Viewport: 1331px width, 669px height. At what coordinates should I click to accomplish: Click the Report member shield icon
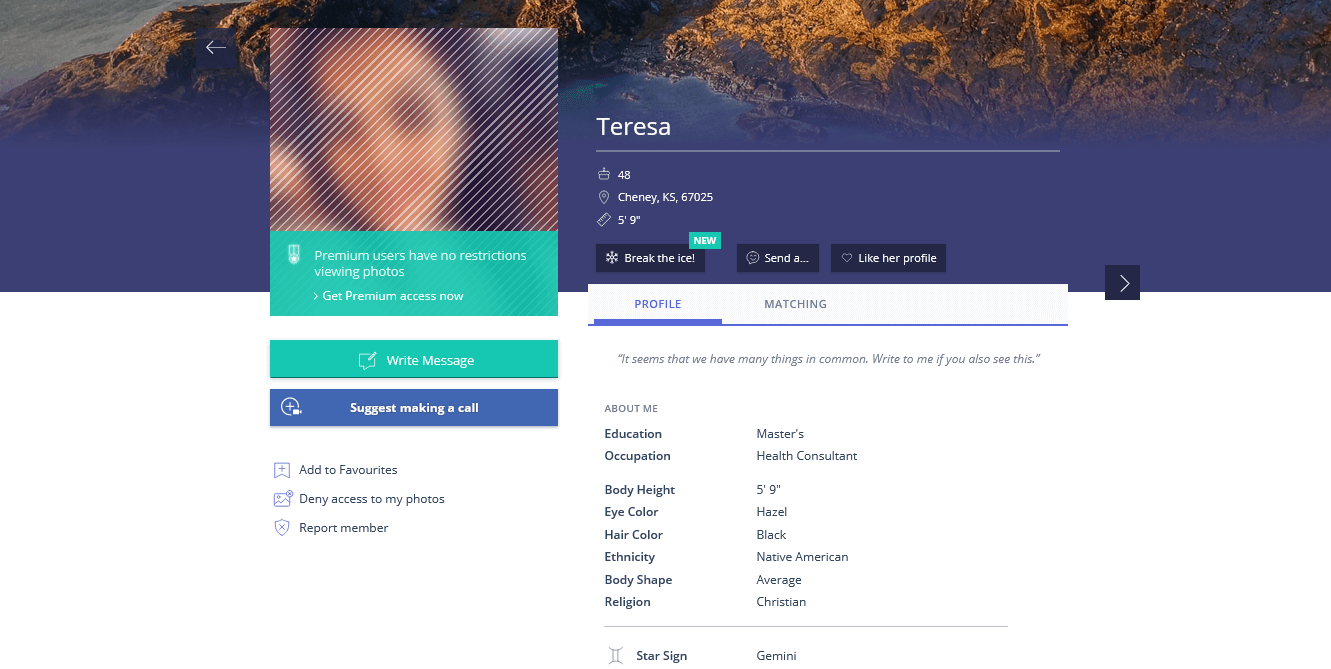282,528
